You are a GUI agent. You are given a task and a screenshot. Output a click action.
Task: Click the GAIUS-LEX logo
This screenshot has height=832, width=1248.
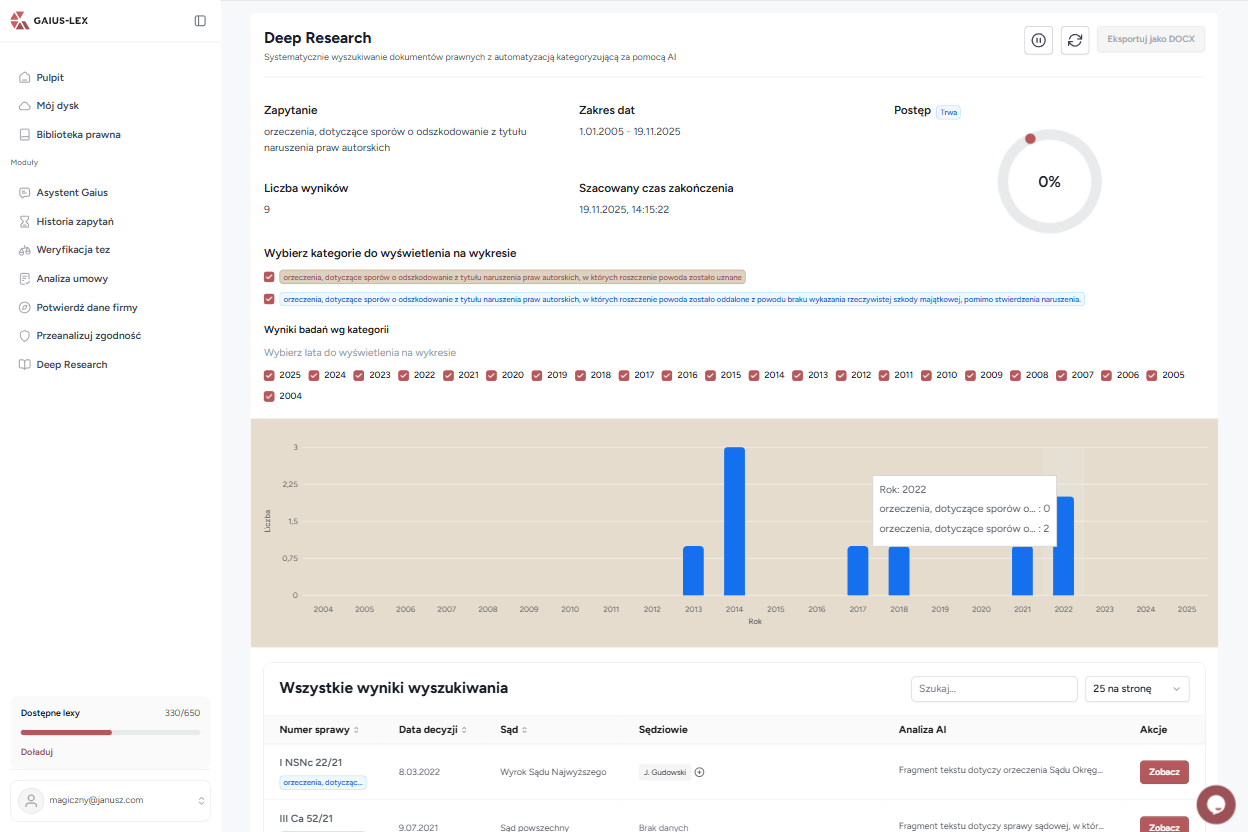[50, 21]
